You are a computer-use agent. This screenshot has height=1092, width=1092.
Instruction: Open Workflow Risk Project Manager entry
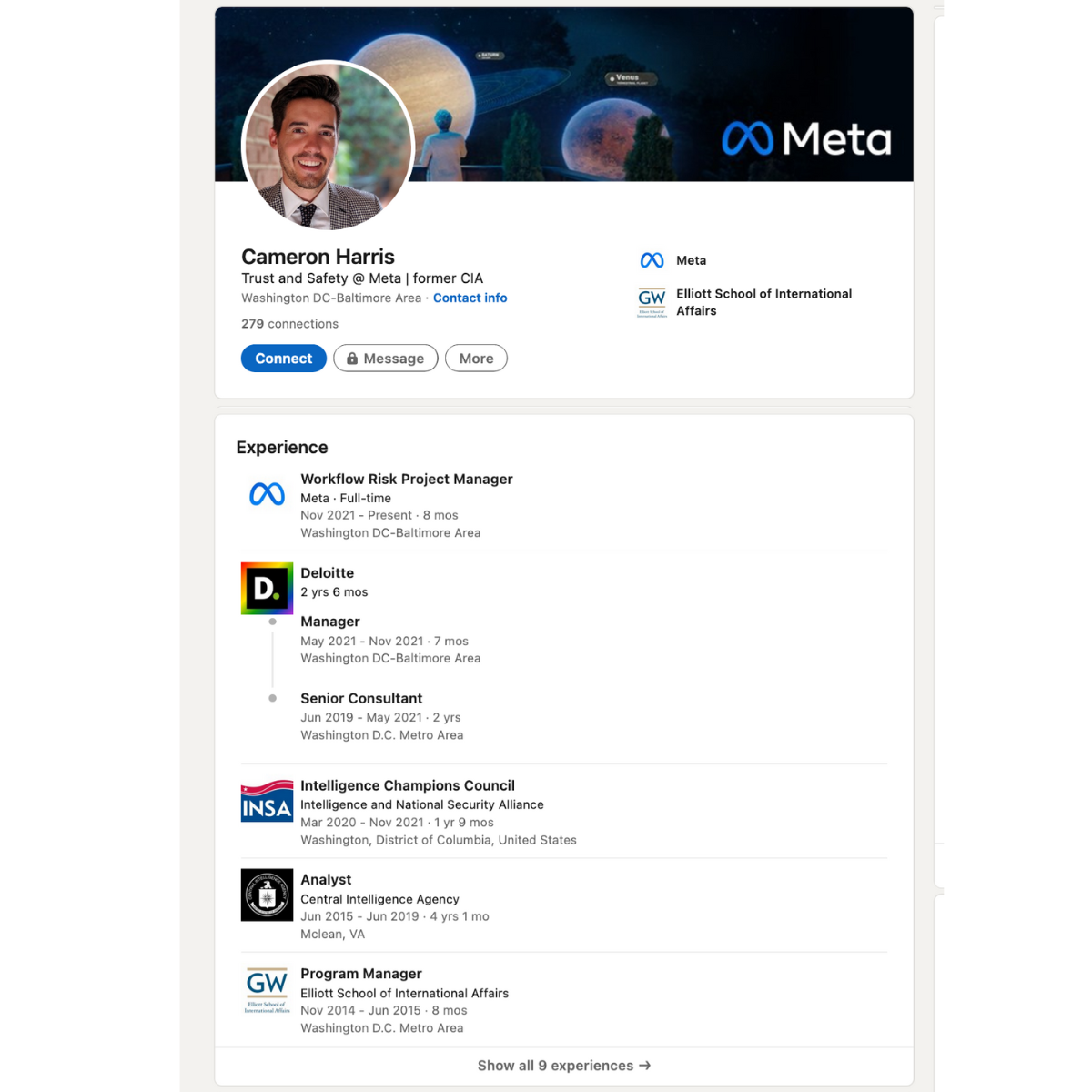pyautogui.click(x=406, y=479)
